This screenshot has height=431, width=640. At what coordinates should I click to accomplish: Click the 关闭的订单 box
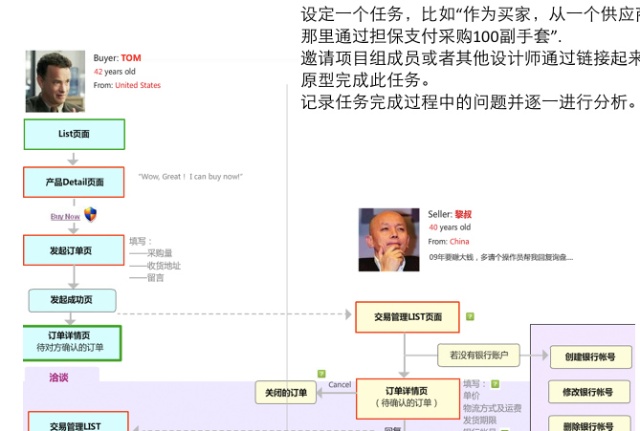[x=286, y=393]
